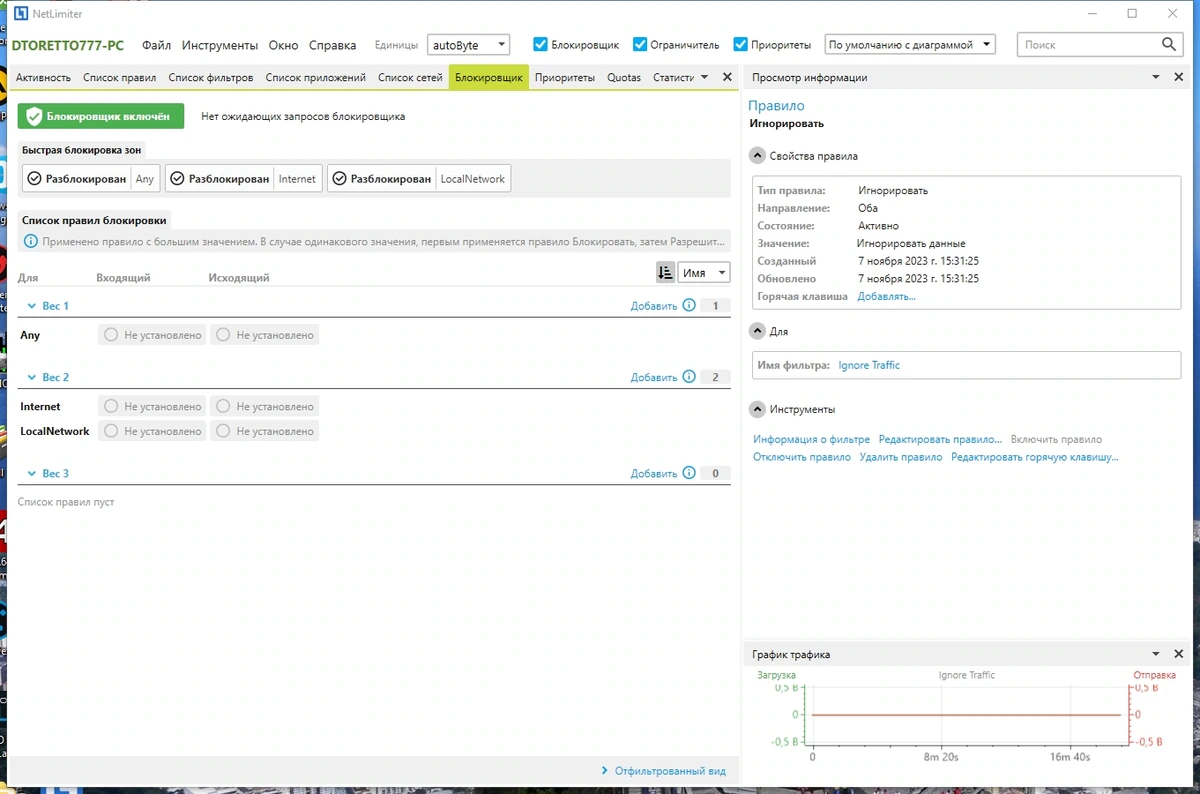Open the Файл menu
1200x794 pixels.
point(156,45)
